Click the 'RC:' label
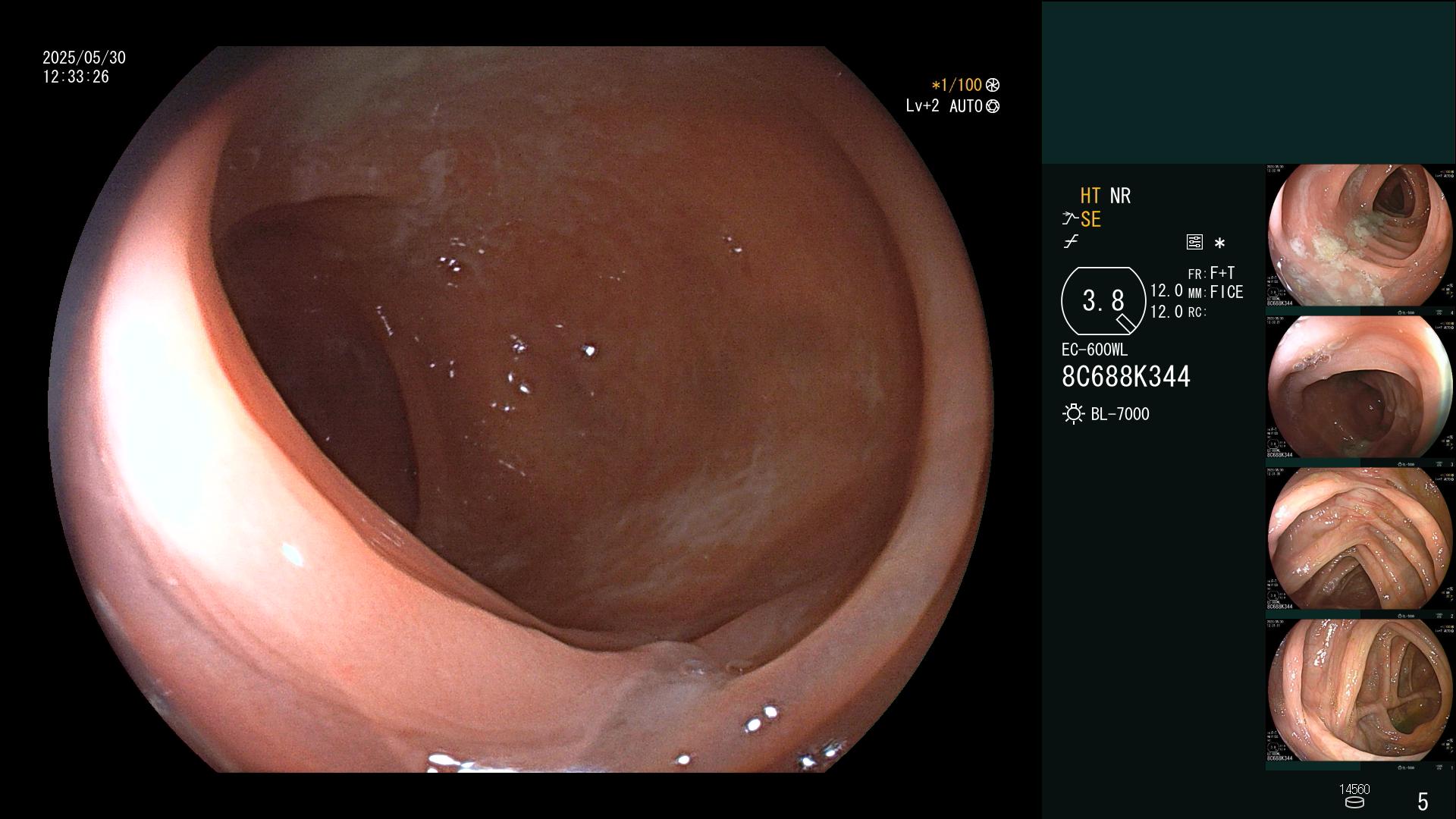The height and width of the screenshot is (819, 1456). 1197,312
